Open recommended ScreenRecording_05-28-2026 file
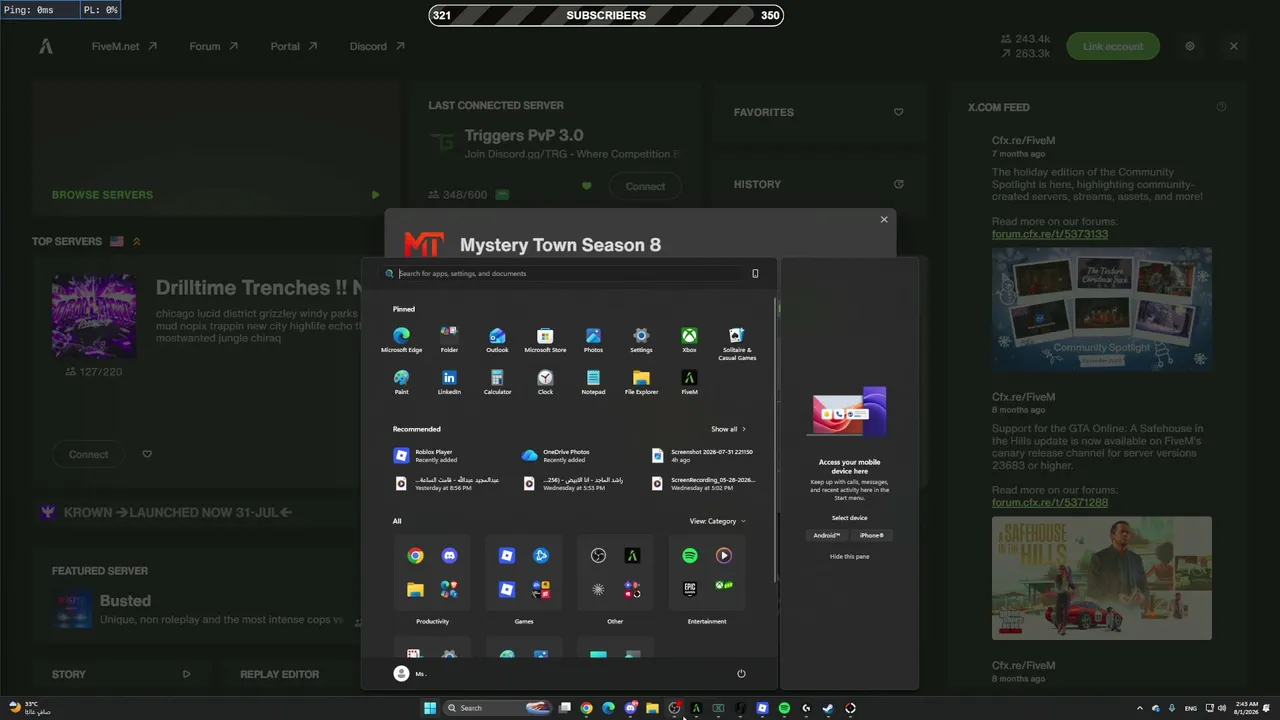 pyautogui.click(x=701, y=483)
